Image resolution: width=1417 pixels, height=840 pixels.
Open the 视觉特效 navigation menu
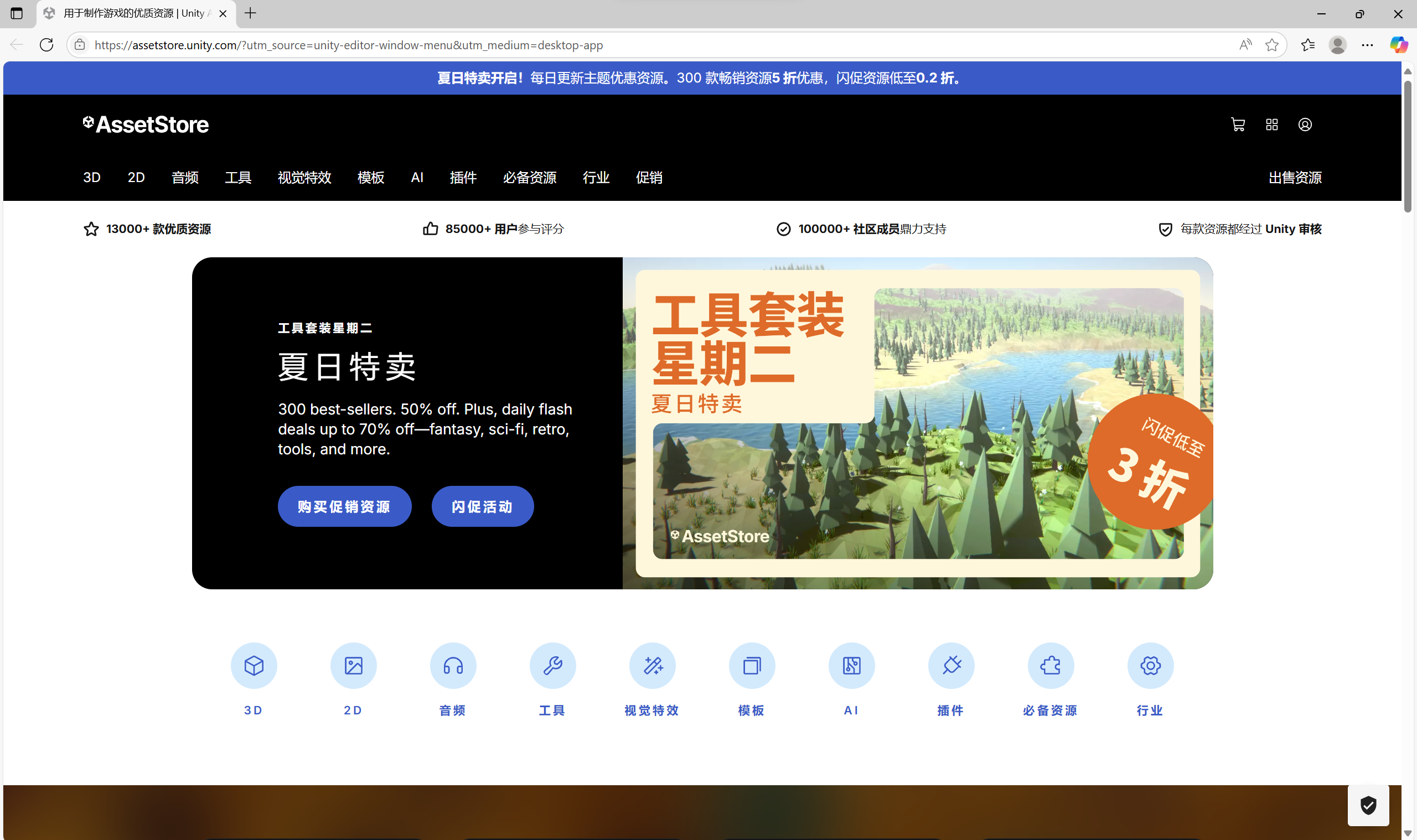click(x=304, y=178)
